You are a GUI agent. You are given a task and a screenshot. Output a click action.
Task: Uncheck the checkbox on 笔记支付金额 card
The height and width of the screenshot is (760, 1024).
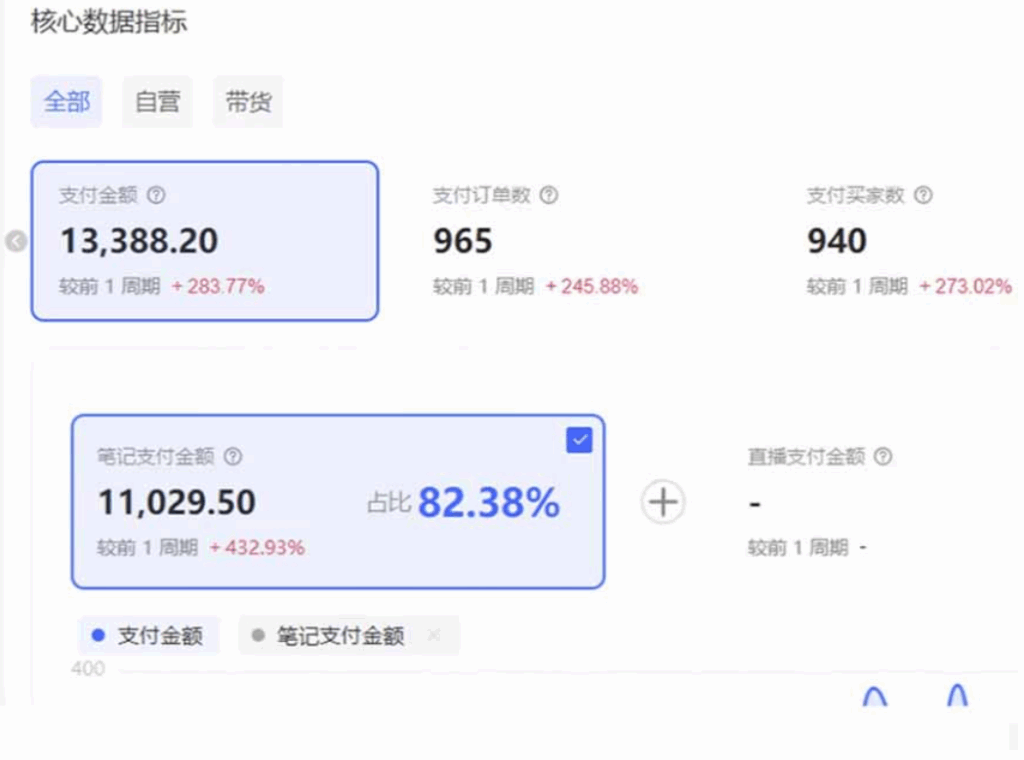point(578,439)
